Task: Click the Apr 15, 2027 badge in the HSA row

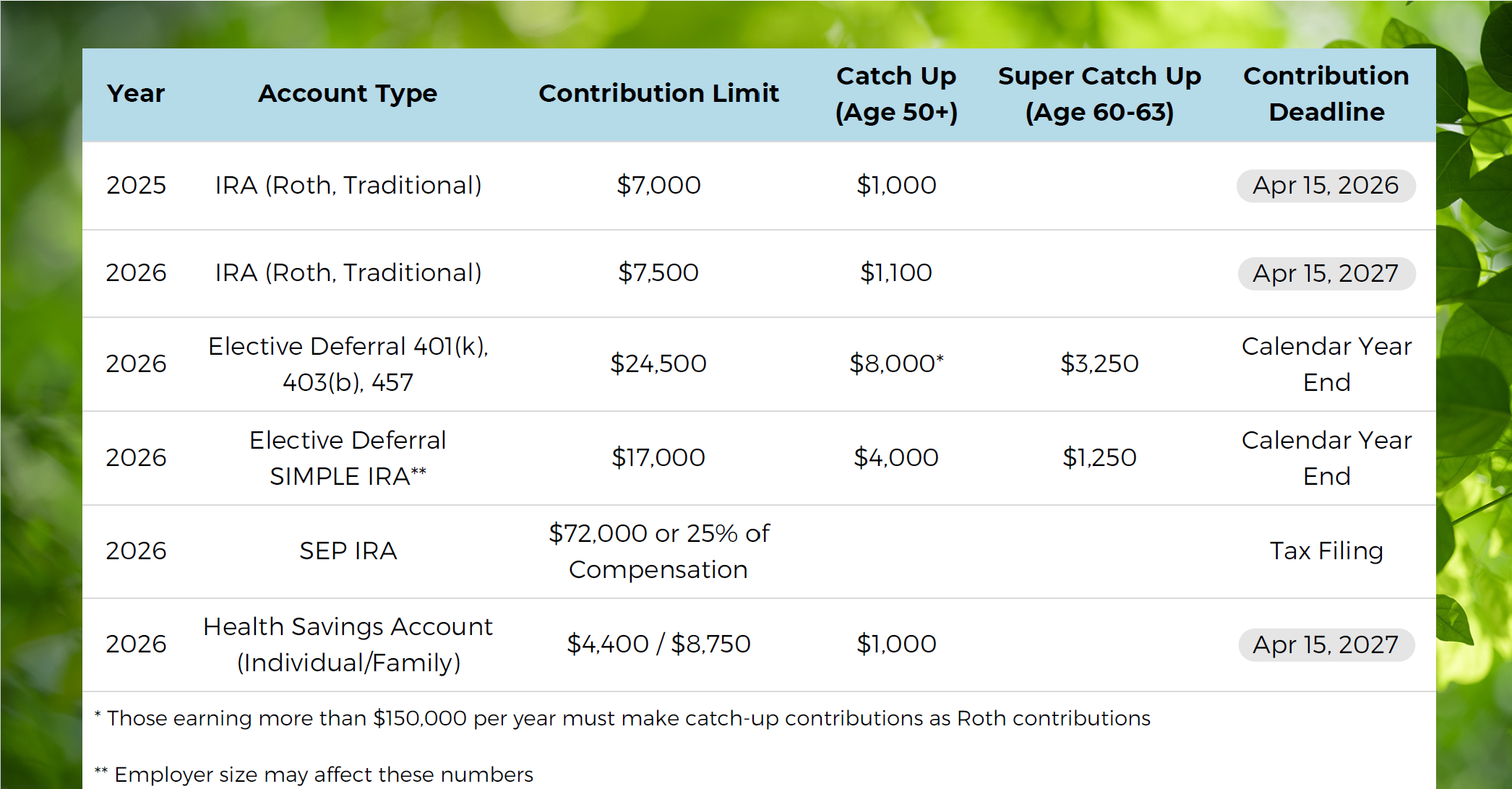Action: pos(1326,644)
